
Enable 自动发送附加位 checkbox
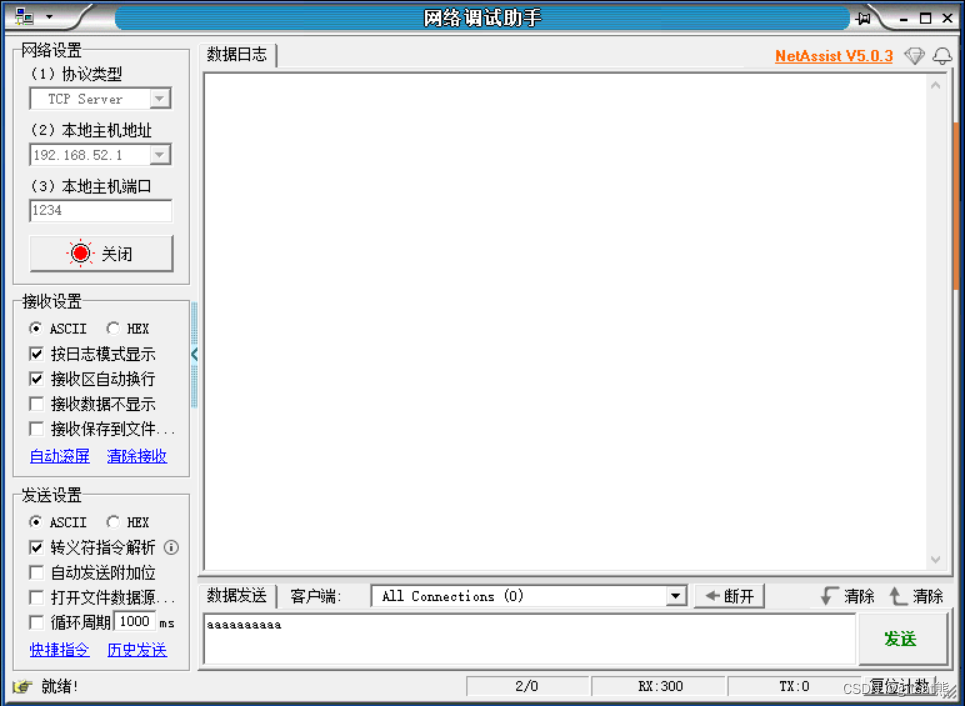coord(36,572)
